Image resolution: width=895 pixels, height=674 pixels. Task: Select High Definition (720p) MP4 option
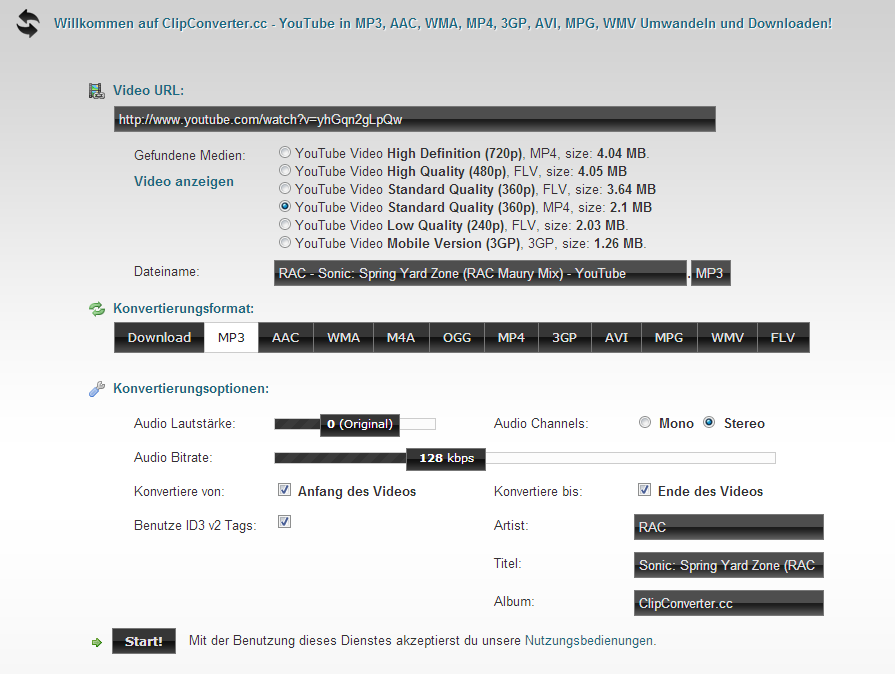tap(286, 153)
